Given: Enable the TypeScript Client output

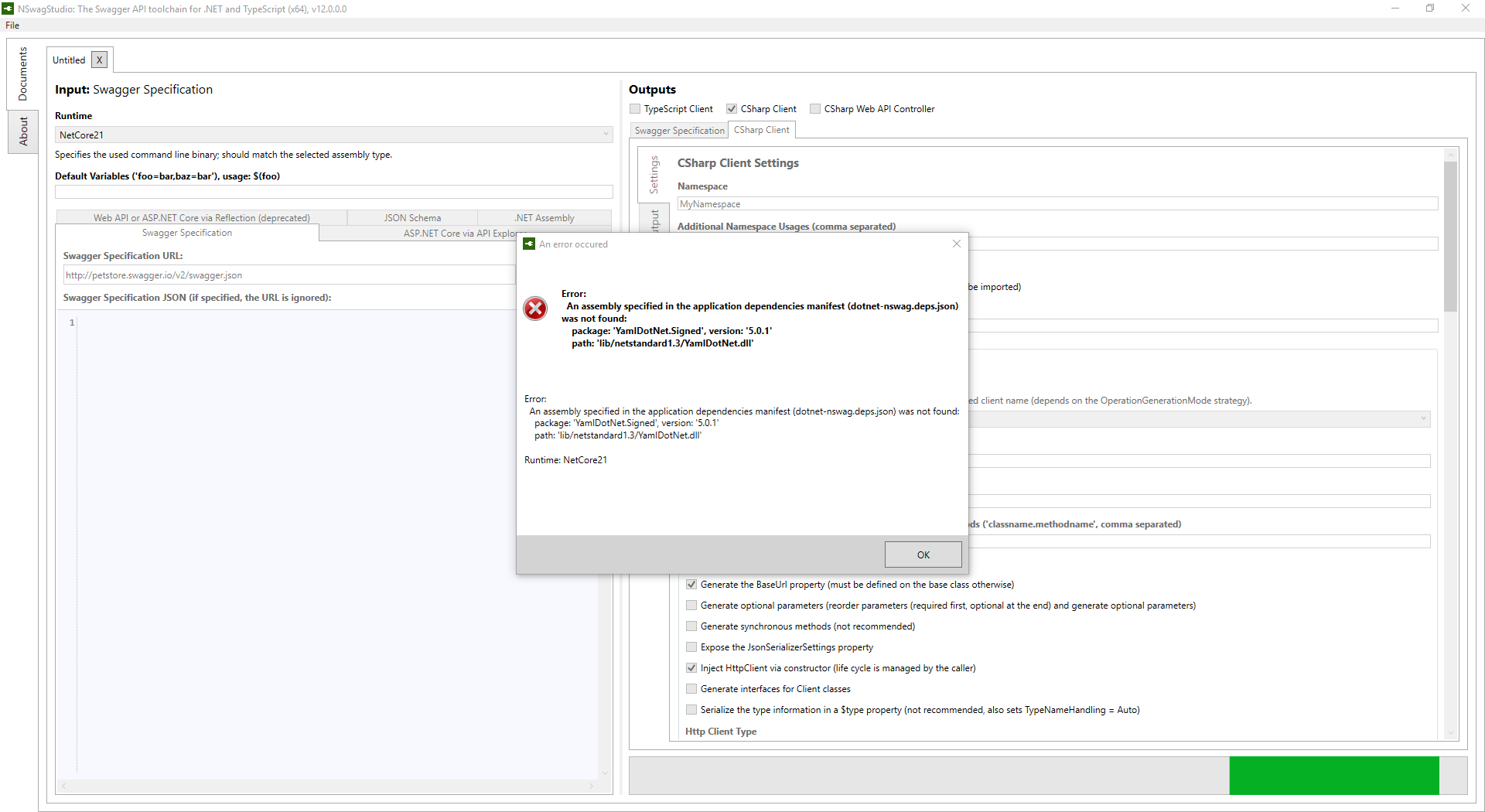Looking at the screenshot, I should [x=636, y=108].
